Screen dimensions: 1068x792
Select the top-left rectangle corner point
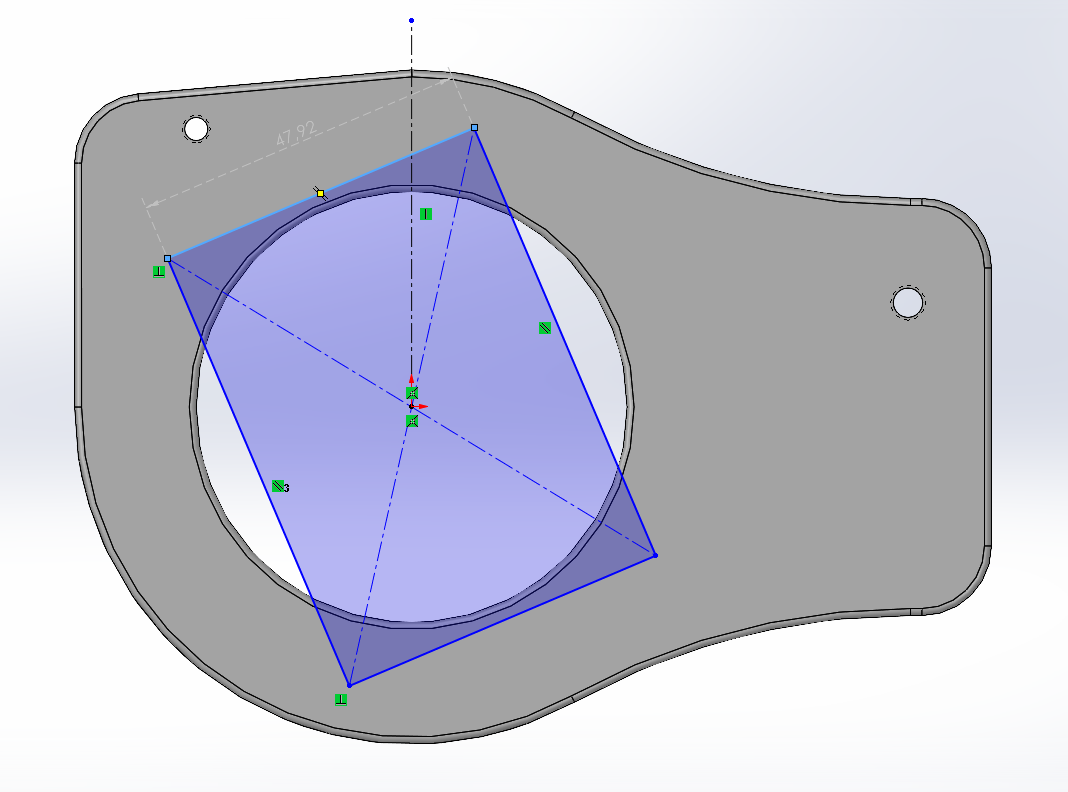pos(168,258)
